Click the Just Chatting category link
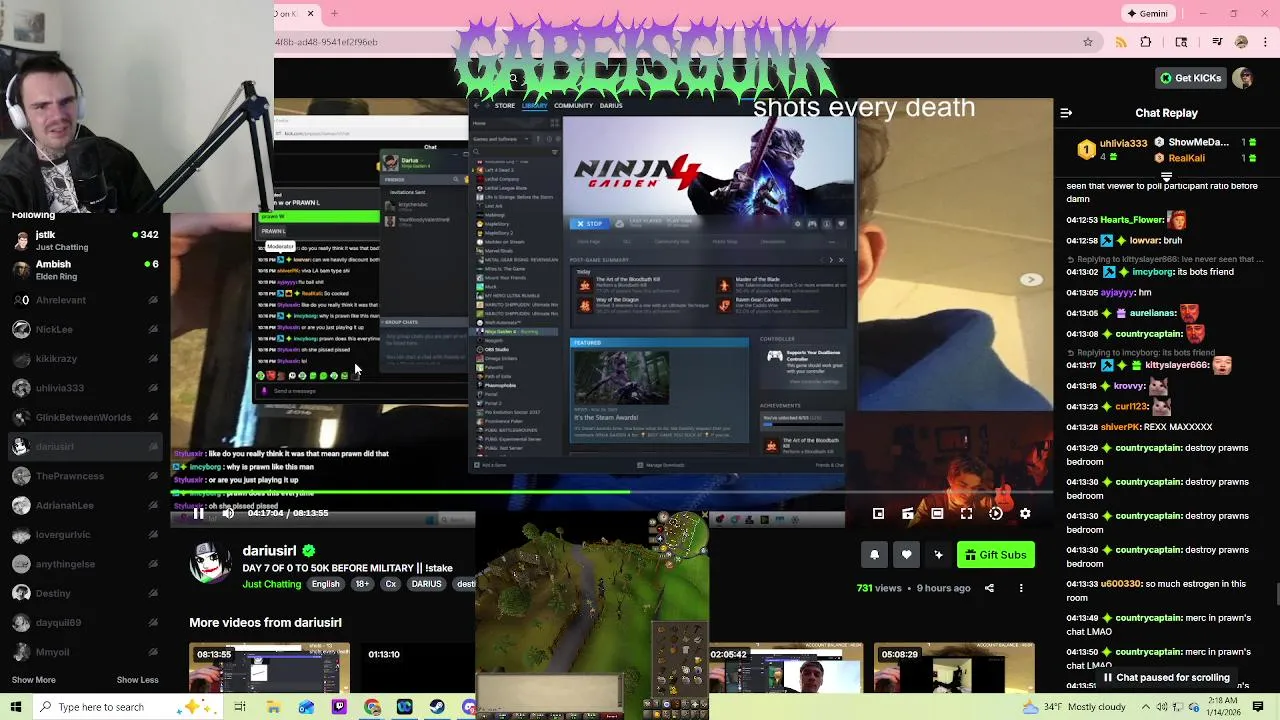Viewport: 1280px width, 720px height. (x=271, y=584)
